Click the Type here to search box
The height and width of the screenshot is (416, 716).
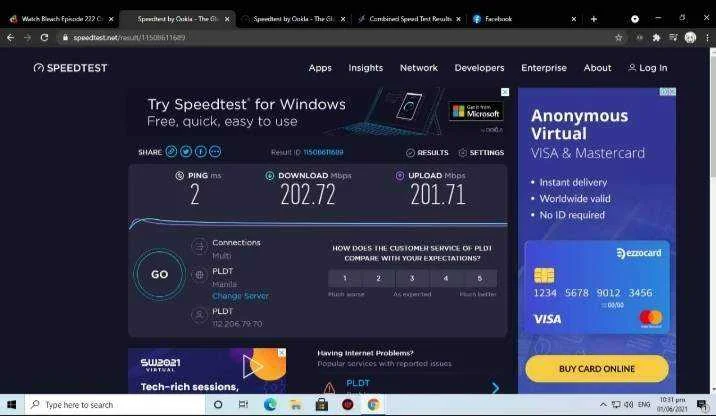pos(114,405)
